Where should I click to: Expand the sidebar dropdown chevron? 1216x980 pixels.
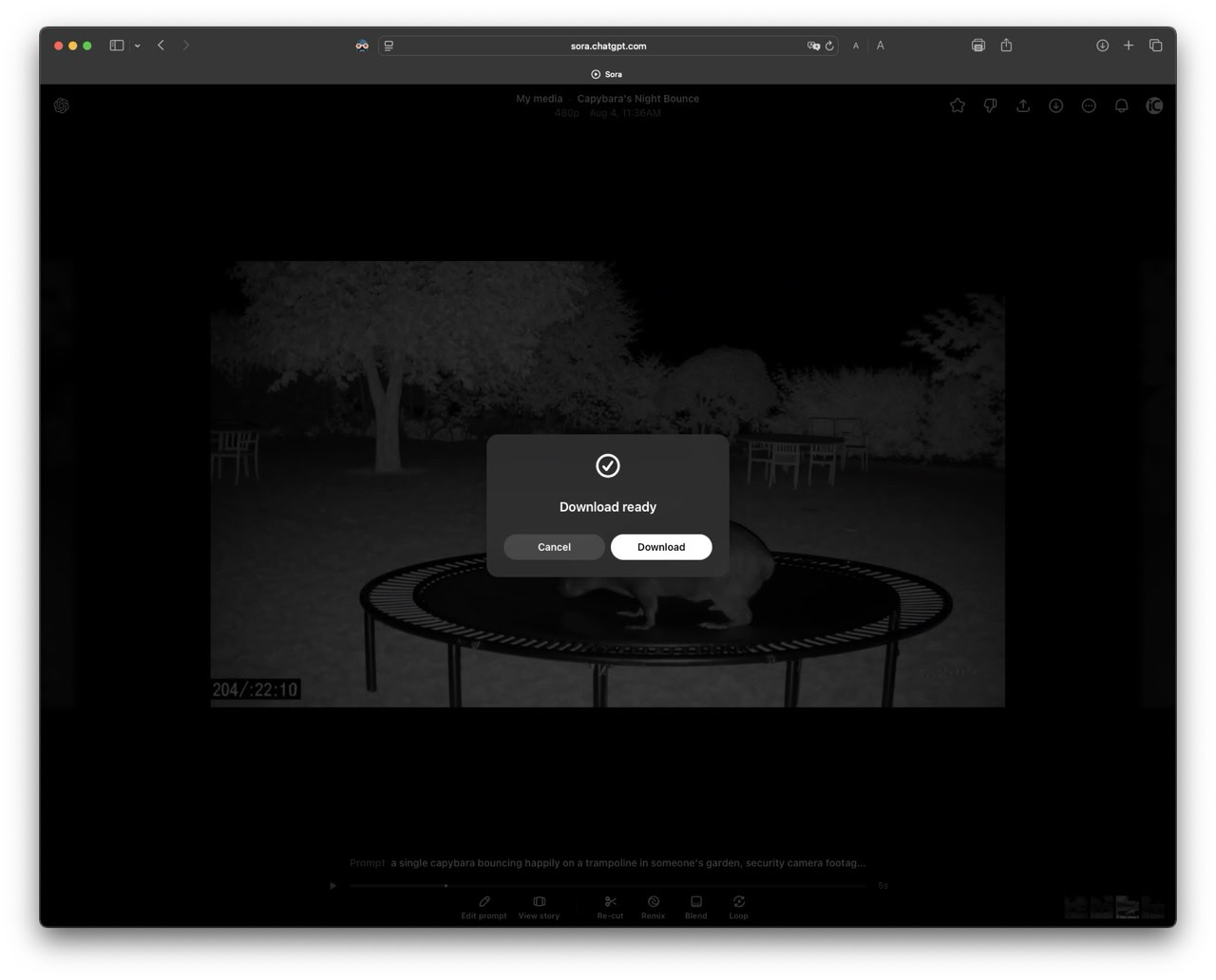click(138, 46)
